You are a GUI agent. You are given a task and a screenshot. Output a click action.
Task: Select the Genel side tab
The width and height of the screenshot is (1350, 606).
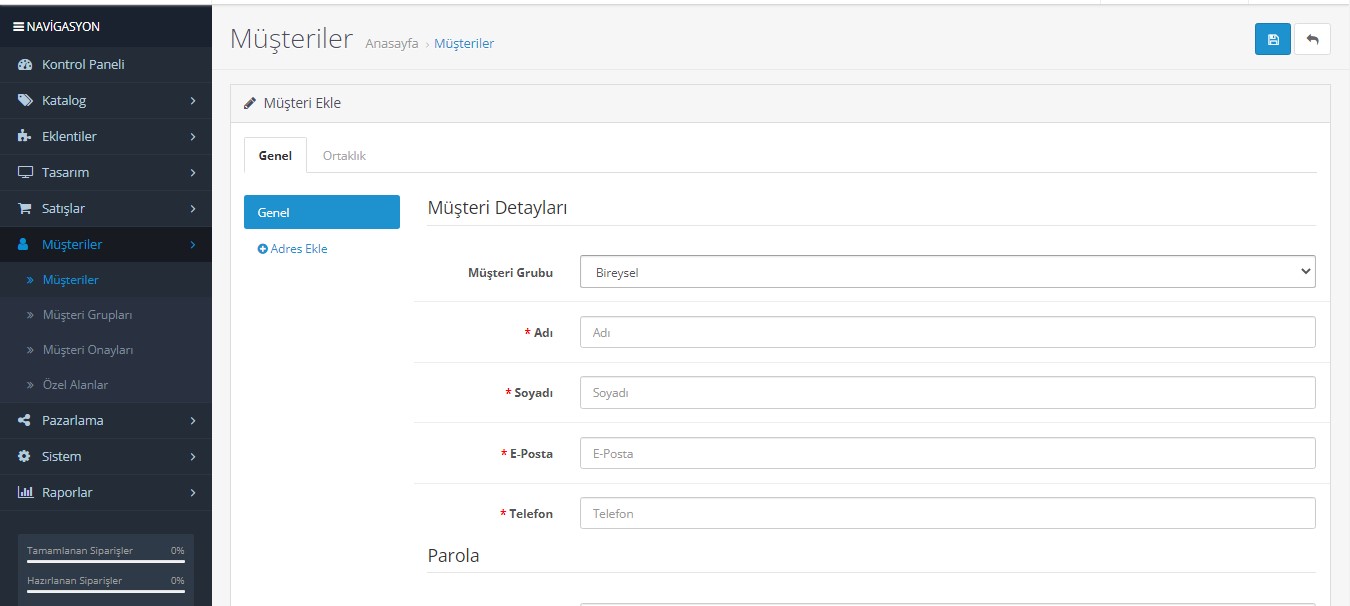tap(321, 212)
